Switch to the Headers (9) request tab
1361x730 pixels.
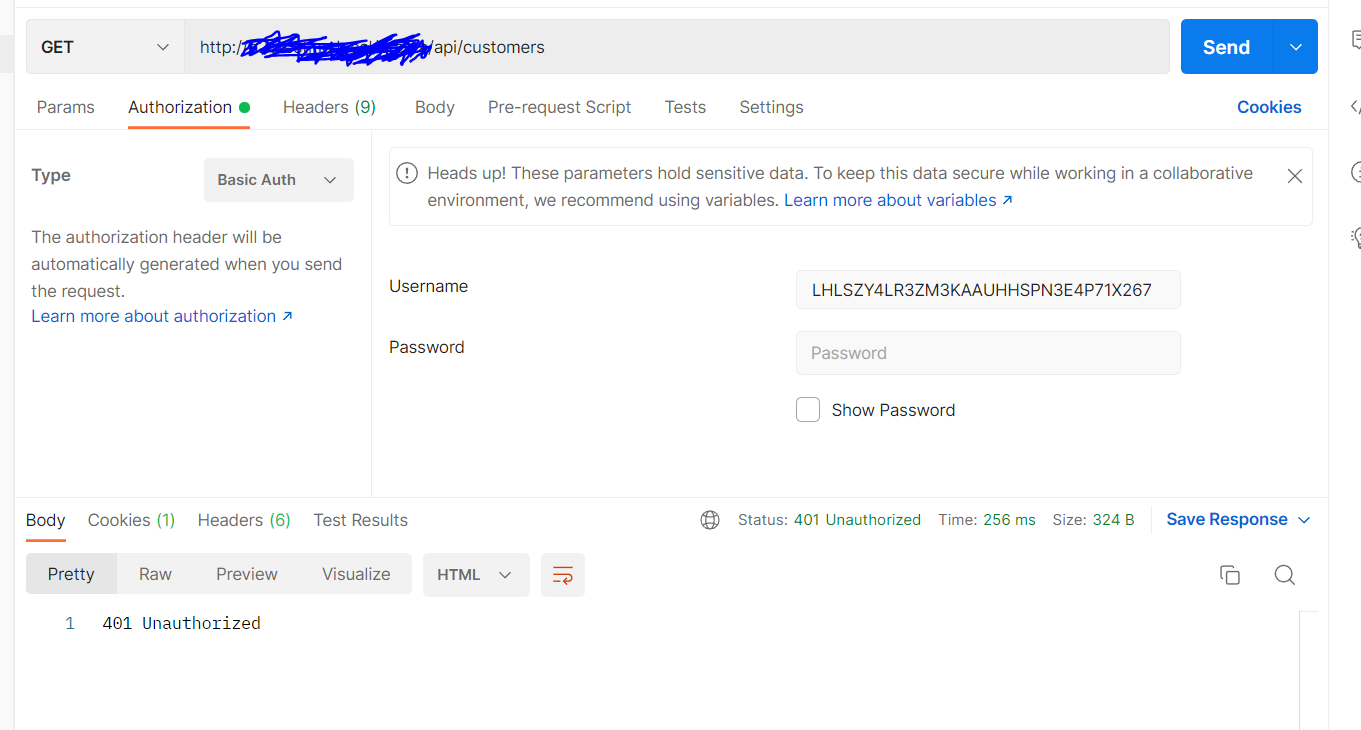329,107
